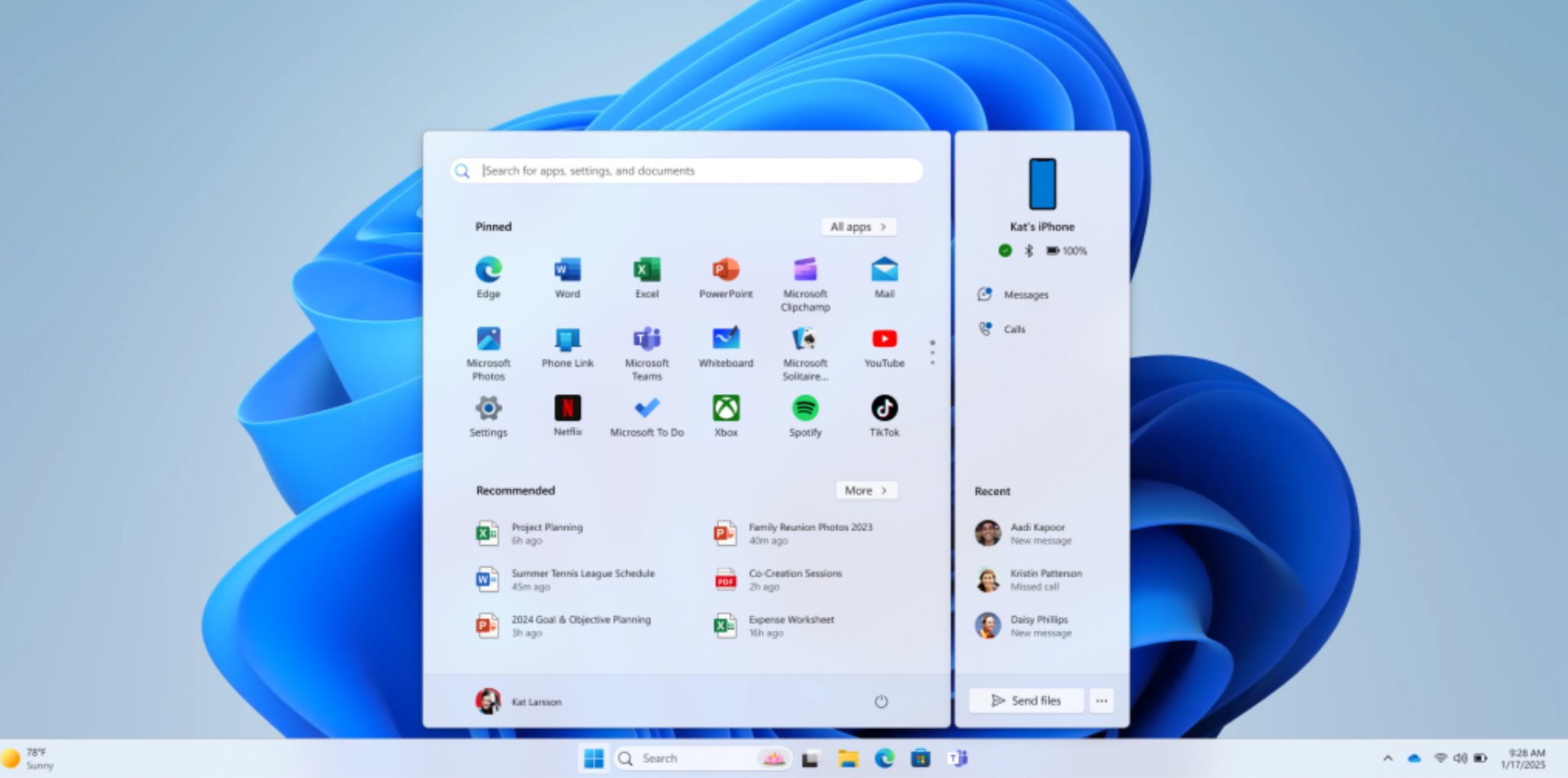Click the Windows Start button on taskbar
Image resolution: width=1568 pixels, height=778 pixels.
point(594,759)
